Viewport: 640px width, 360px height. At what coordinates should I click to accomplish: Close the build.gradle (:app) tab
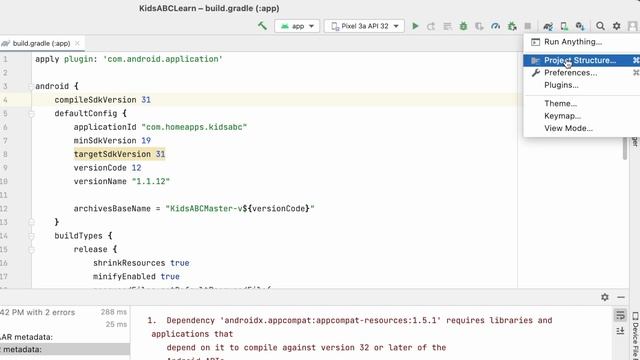click(x=77, y=43)
